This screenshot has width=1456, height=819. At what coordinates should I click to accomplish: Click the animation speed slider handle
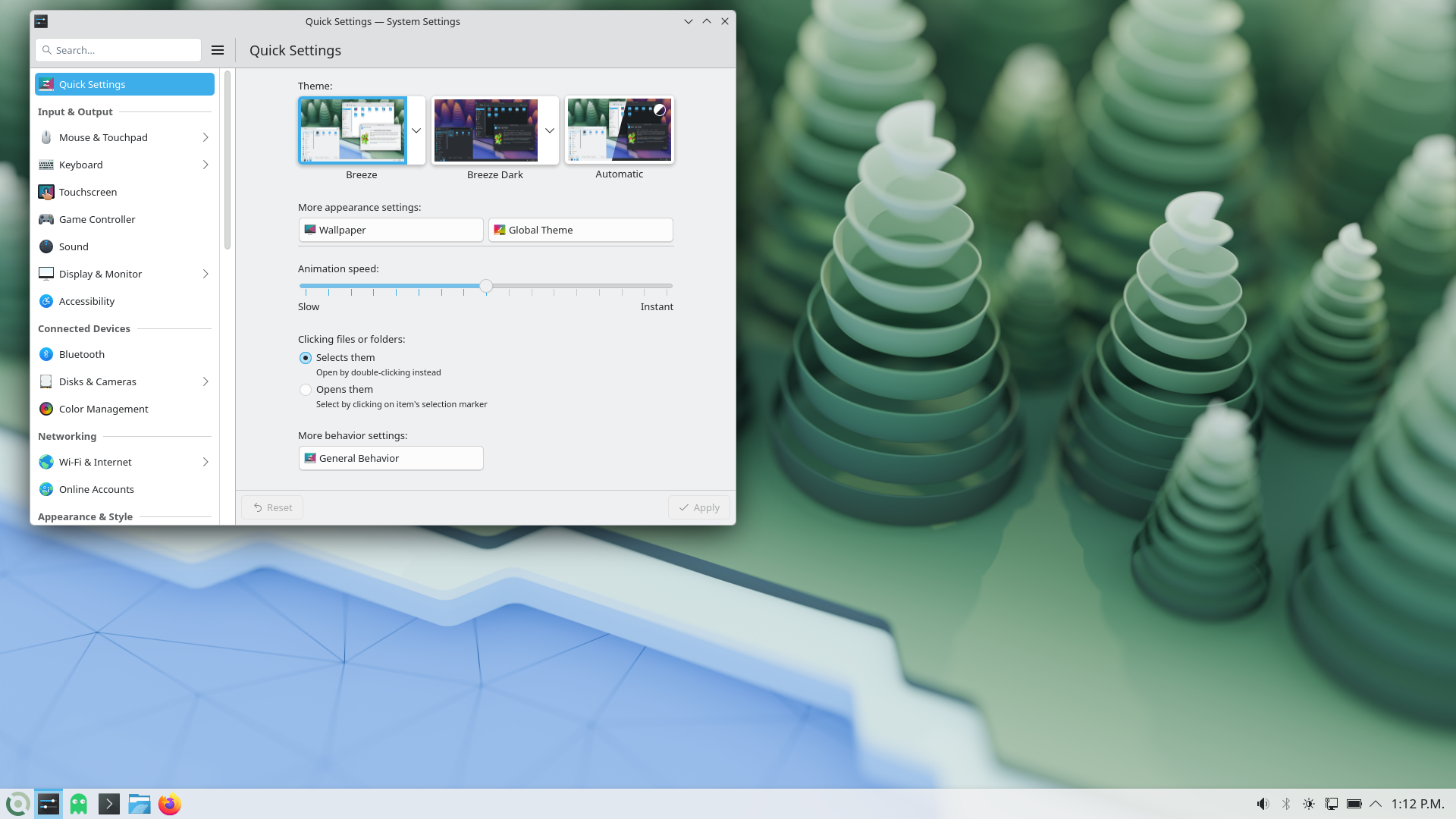tap(486, 286)
